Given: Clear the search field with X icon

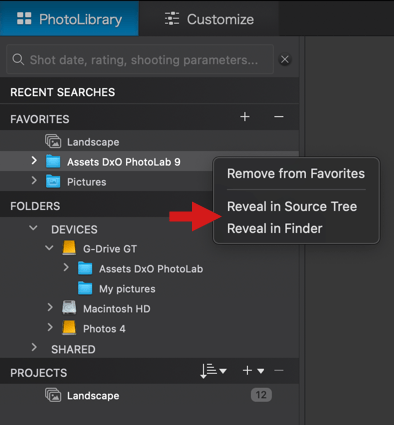Looking at the screenshot, I should click(x=285, y=60).
